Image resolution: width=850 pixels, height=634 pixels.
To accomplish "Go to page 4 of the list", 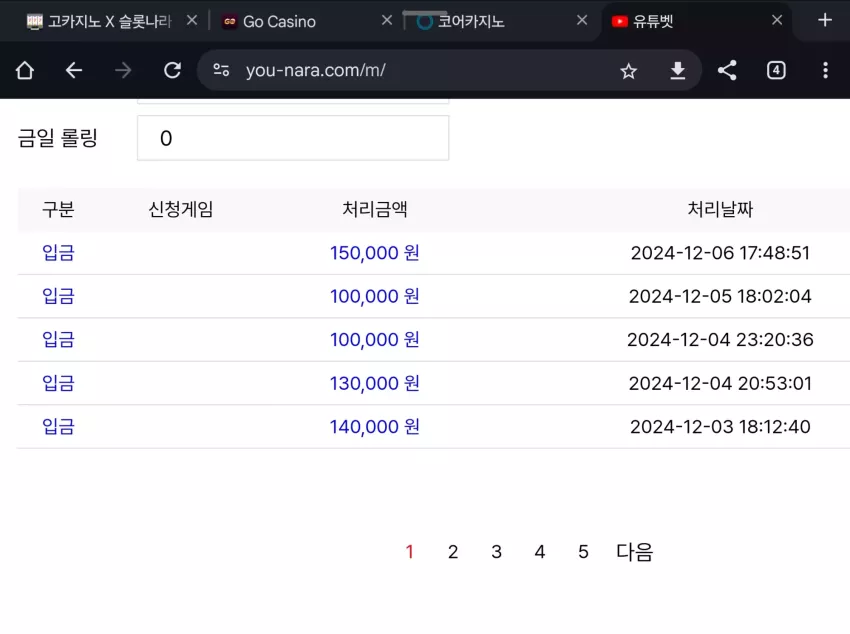I will point(539,552).
